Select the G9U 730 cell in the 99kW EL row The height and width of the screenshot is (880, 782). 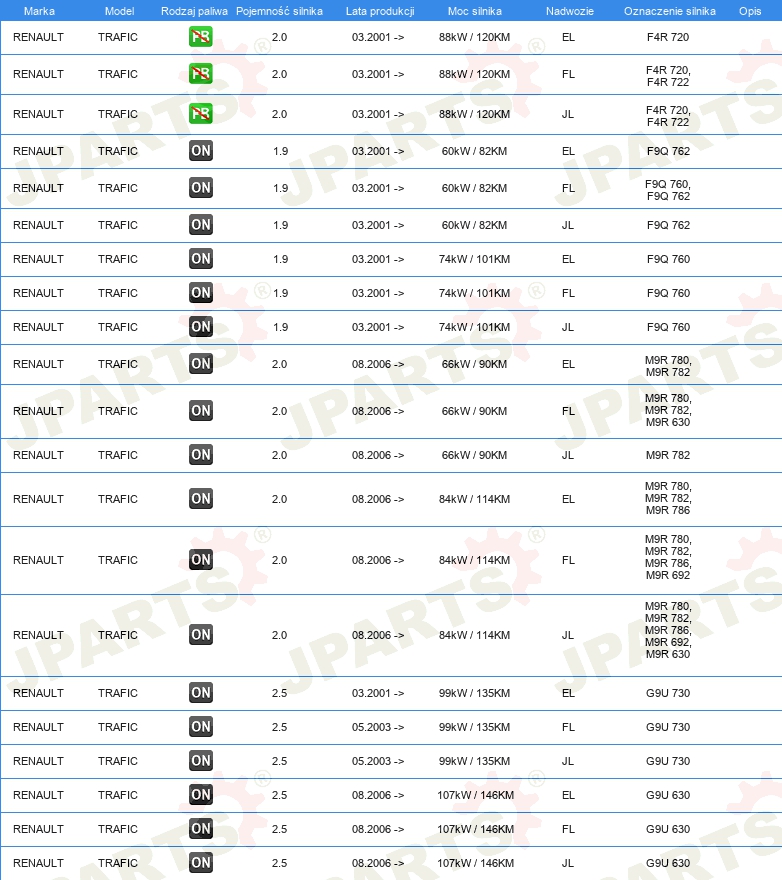pos(668,693)
